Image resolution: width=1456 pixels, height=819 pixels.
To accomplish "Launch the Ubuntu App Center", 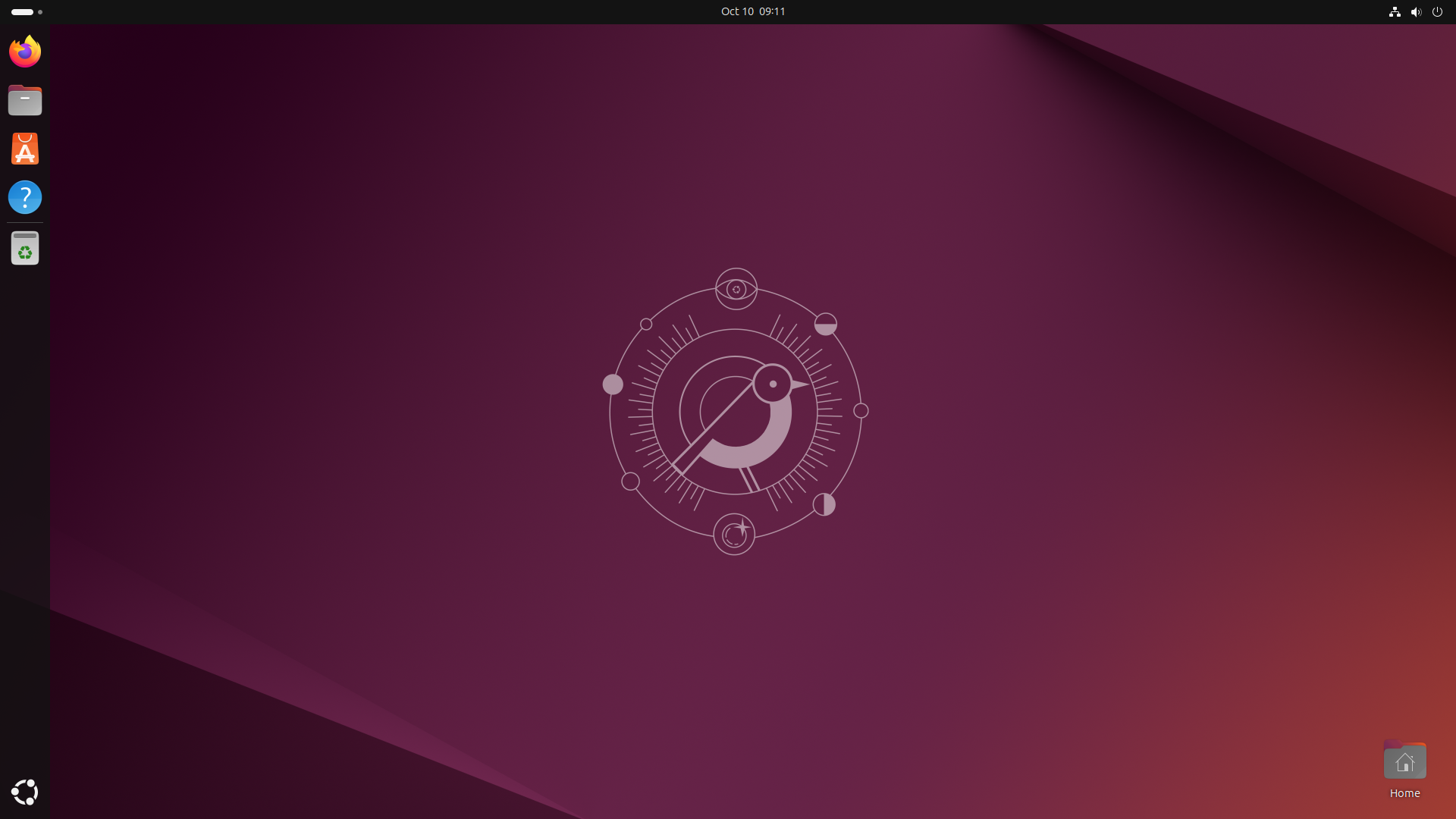I will point(24,148).
